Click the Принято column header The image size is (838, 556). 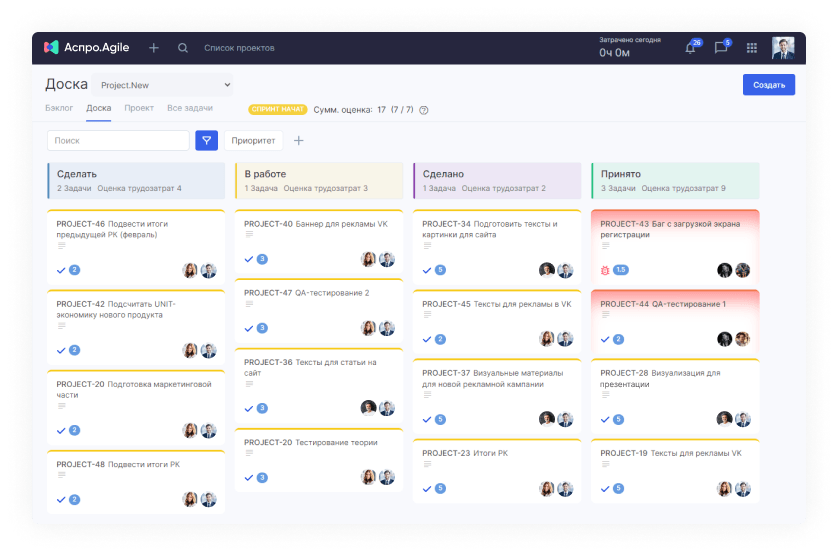click(x=675, y=181)
